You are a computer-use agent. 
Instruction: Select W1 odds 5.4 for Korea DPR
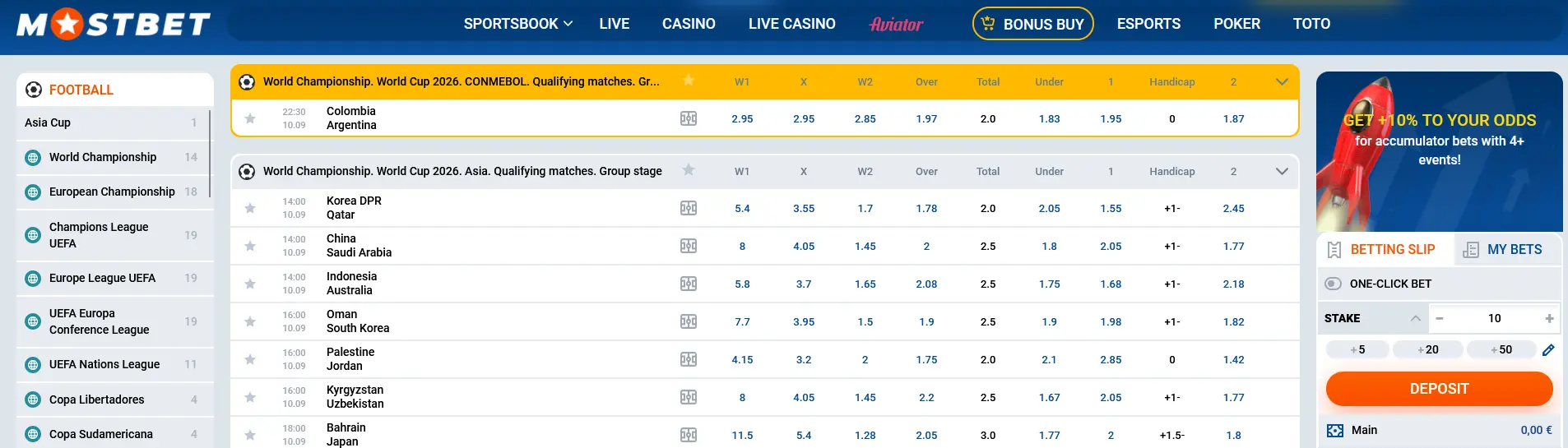pos(742,209)
